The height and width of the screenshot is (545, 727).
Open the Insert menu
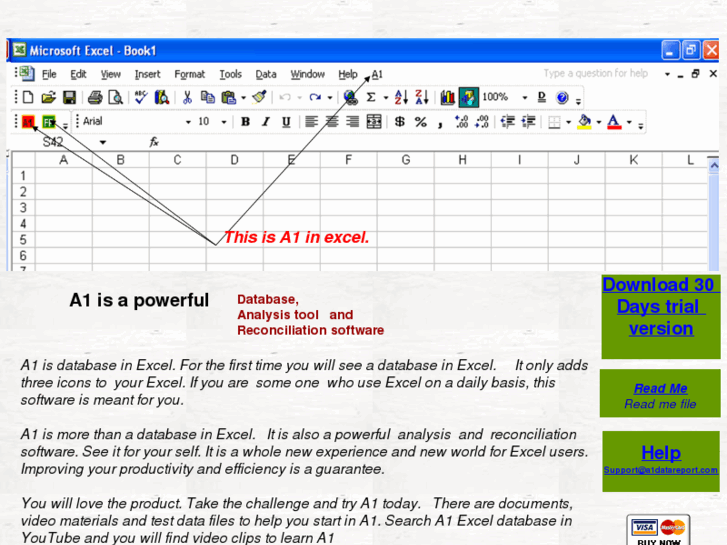click(x=147, y=74)
